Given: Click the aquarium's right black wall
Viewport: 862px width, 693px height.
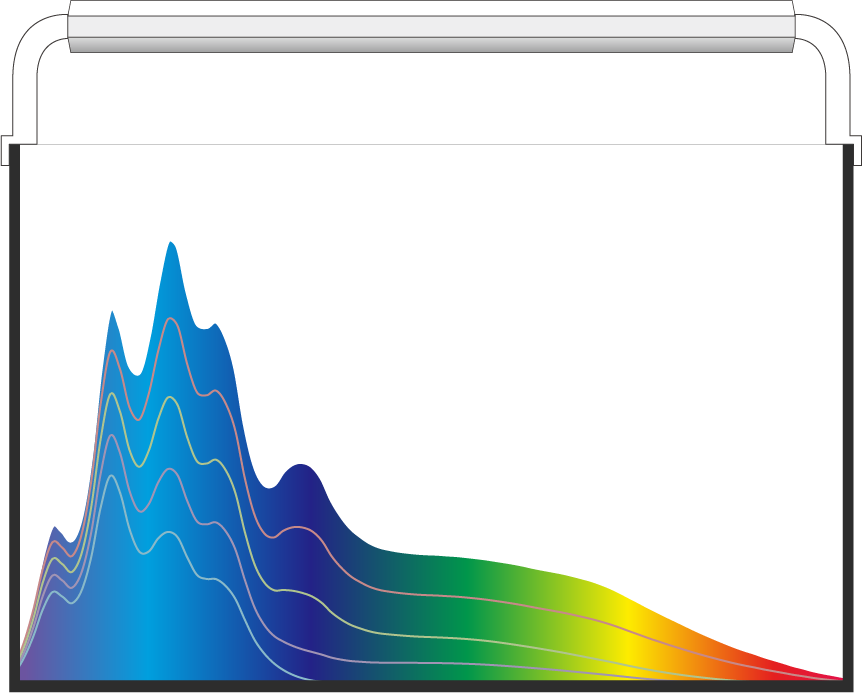Looking at the screenshot, I should (x=848, y=412).
